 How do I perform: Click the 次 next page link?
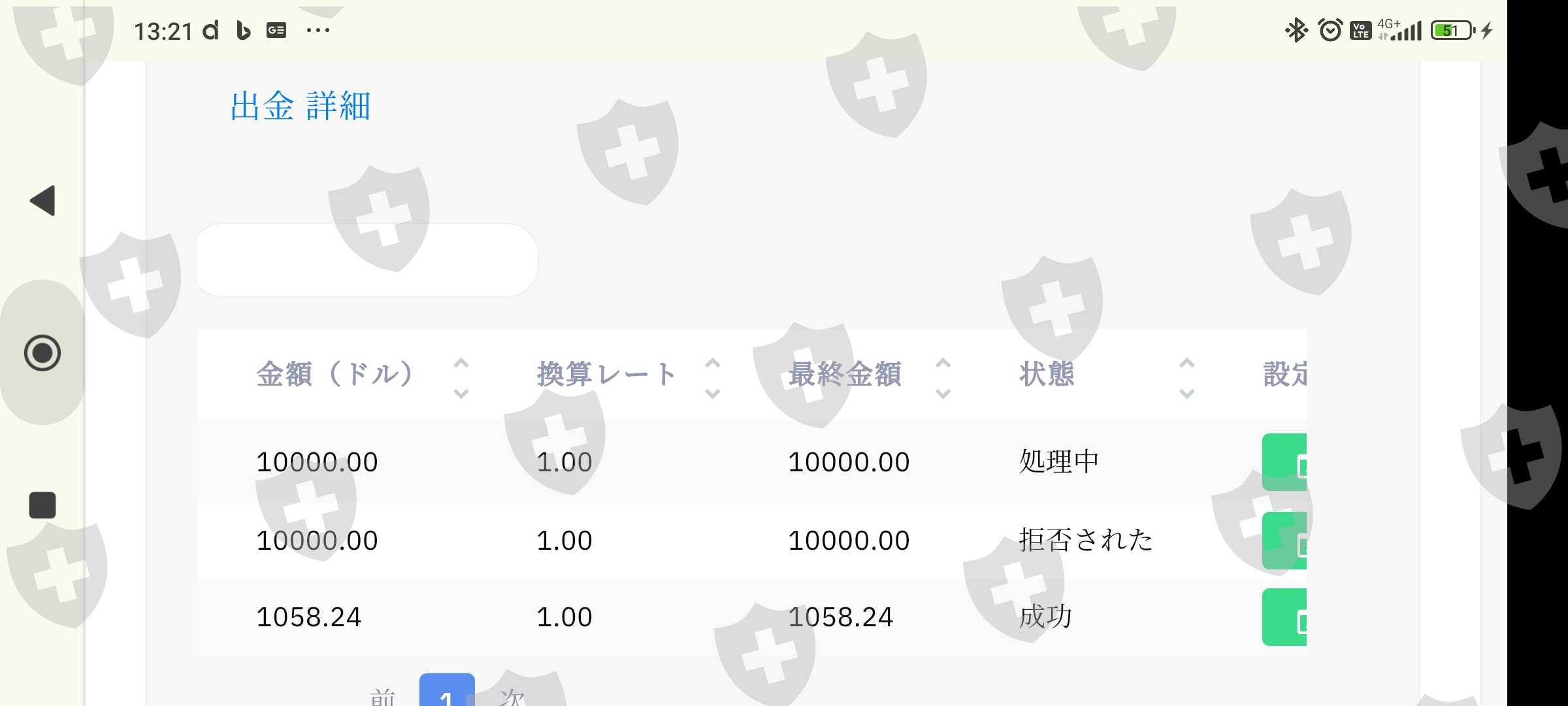coord(512,697)
